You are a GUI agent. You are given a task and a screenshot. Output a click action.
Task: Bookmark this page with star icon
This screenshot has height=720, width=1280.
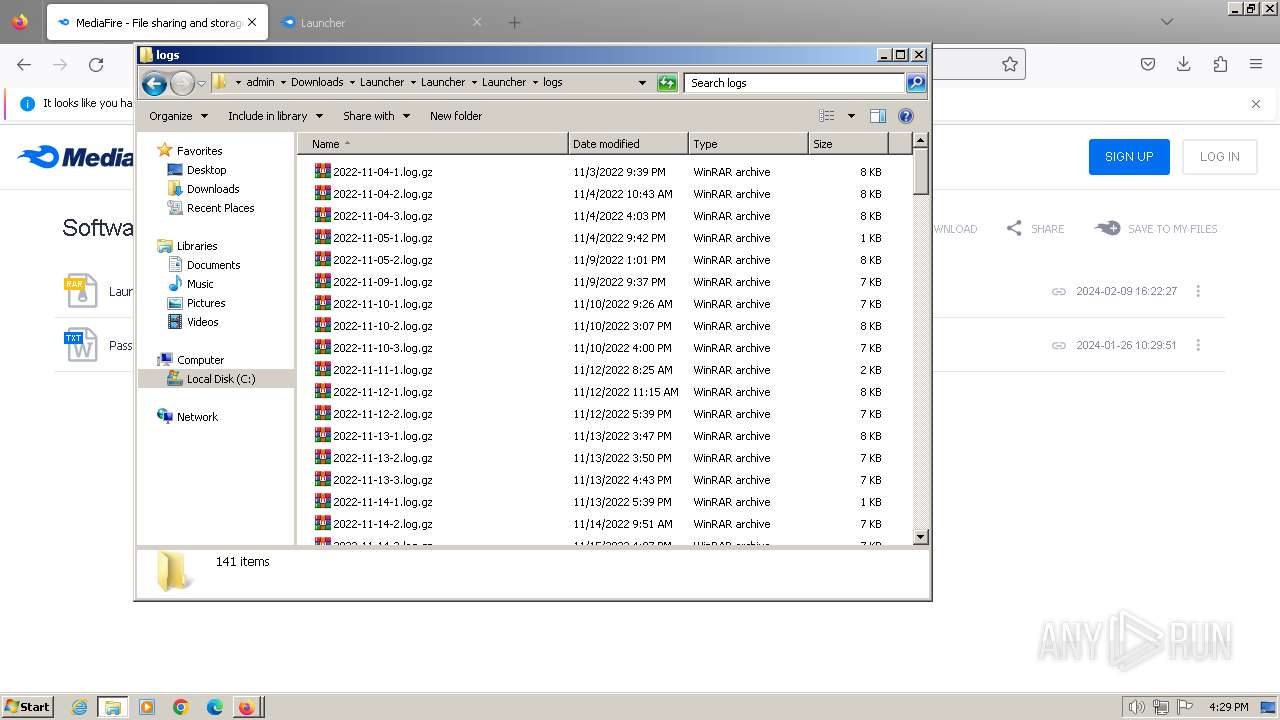pos(1010,64)
